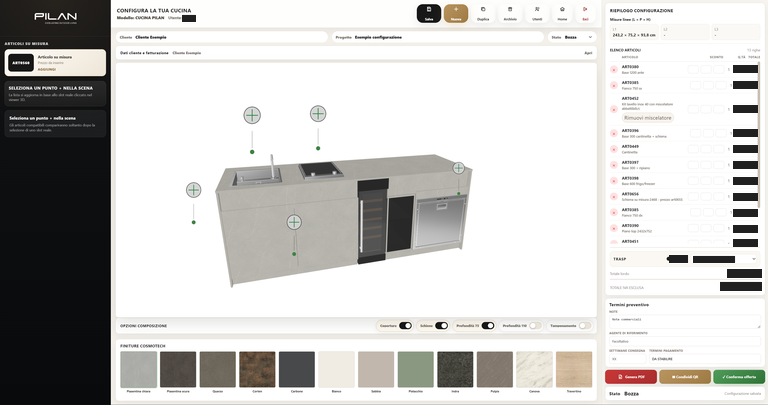This screenshot has height=405, width=768.
Task: Click the plus marker at the right end
Action: pos(458,168)
